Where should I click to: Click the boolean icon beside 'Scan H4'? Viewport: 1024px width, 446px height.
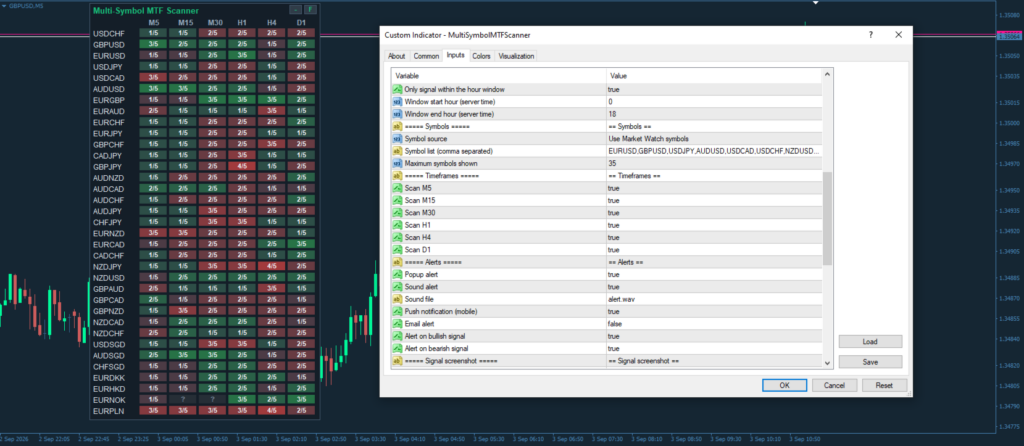pos(397,238)
